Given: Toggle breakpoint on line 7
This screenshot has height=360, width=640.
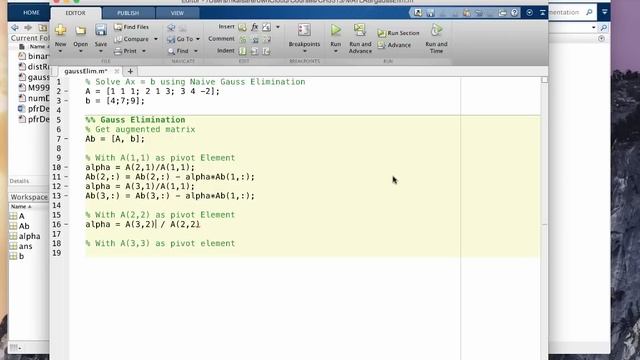Looking at the screenshot, I should [66, 139].
